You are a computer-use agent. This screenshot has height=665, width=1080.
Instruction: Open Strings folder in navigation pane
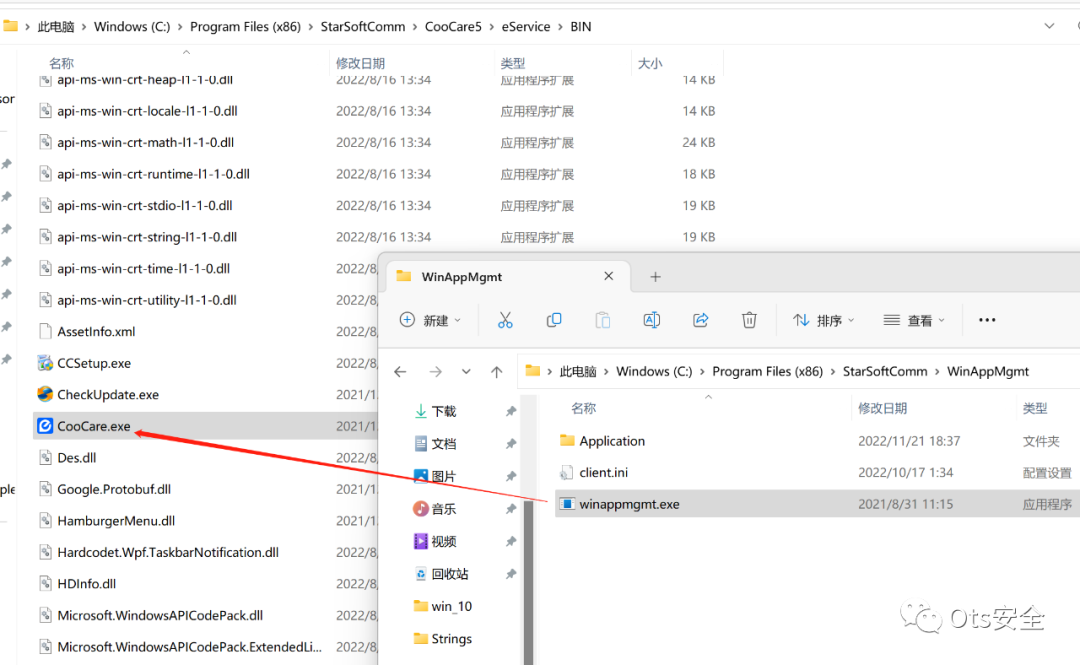[451, 639]
